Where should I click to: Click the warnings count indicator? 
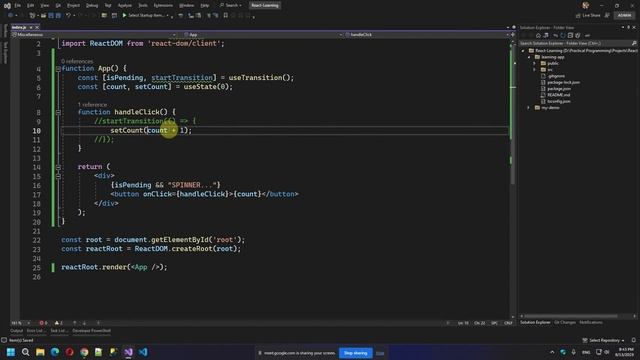[58, 323]
